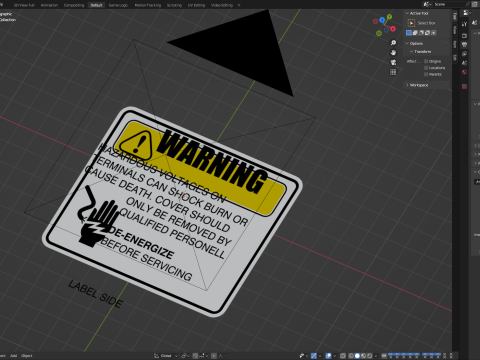Click the Scene name field
This screenshot has width=480, height=360.
pyautogui.click(x=450, y=4)
